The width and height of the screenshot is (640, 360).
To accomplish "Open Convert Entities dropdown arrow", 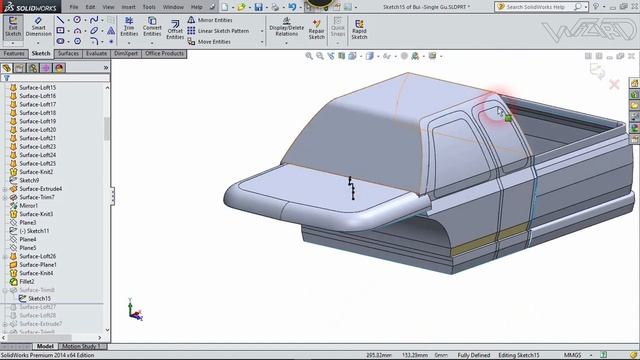I will click(152, 42).
